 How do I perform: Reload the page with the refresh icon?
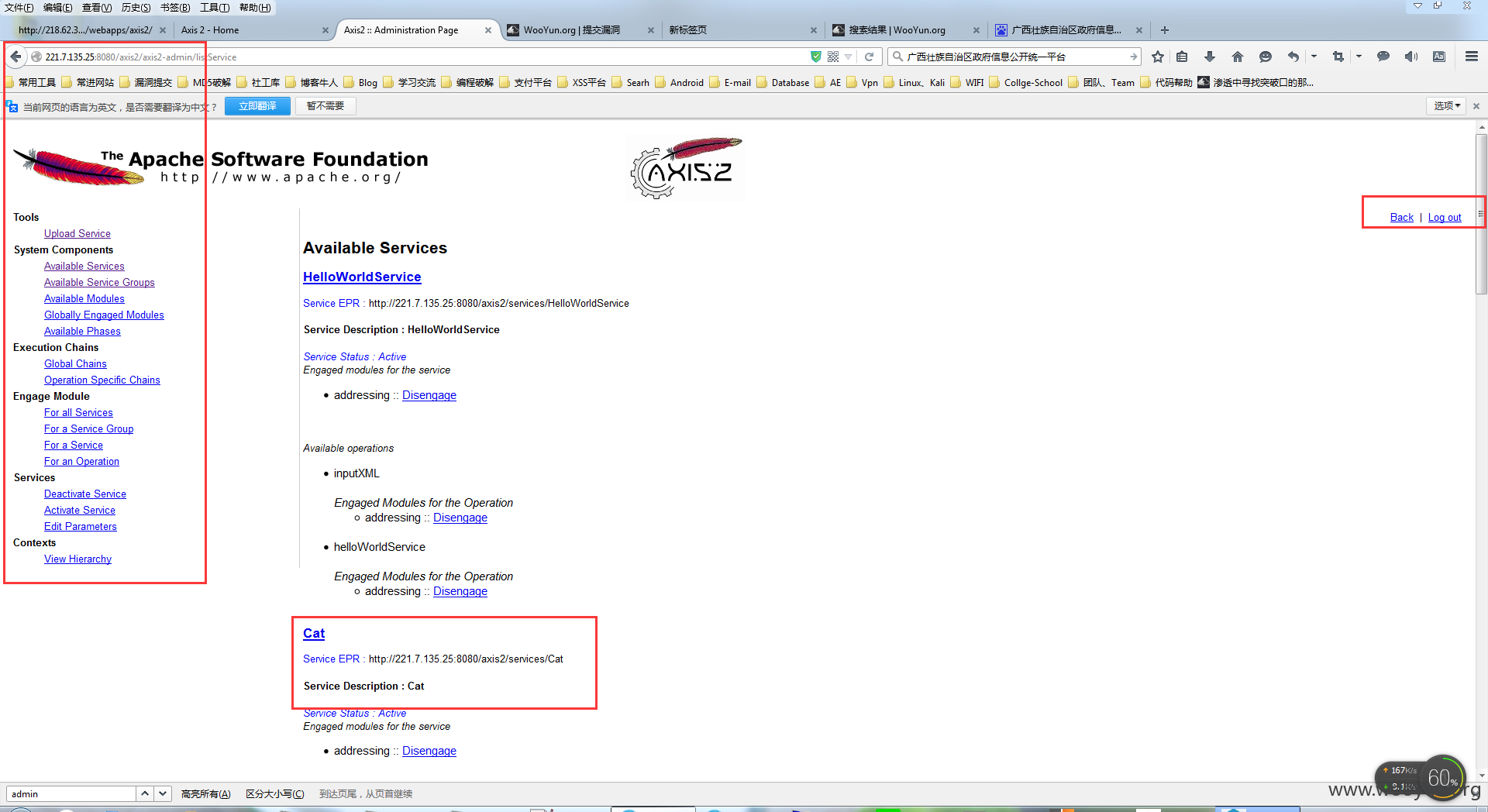point(869,57)
